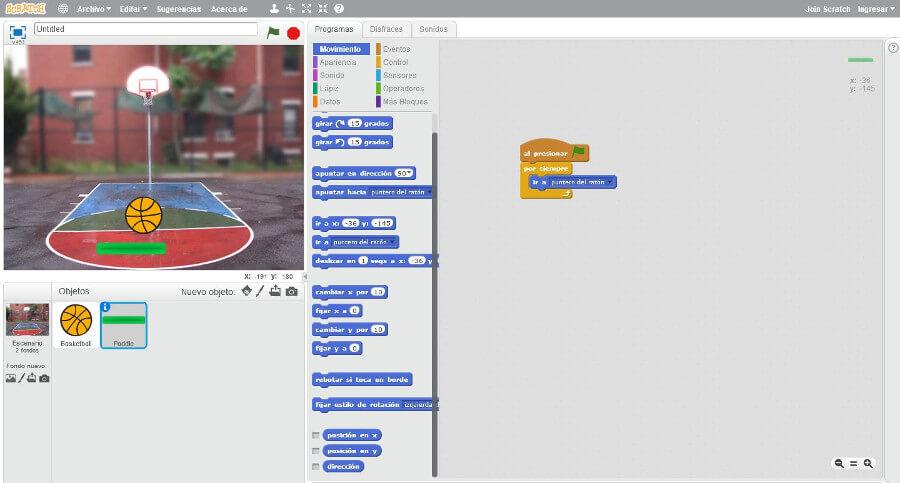Switch to the Programas tab
Viewport: 900px width, 483px height.
pyautogui.click(x=334, y=29)
